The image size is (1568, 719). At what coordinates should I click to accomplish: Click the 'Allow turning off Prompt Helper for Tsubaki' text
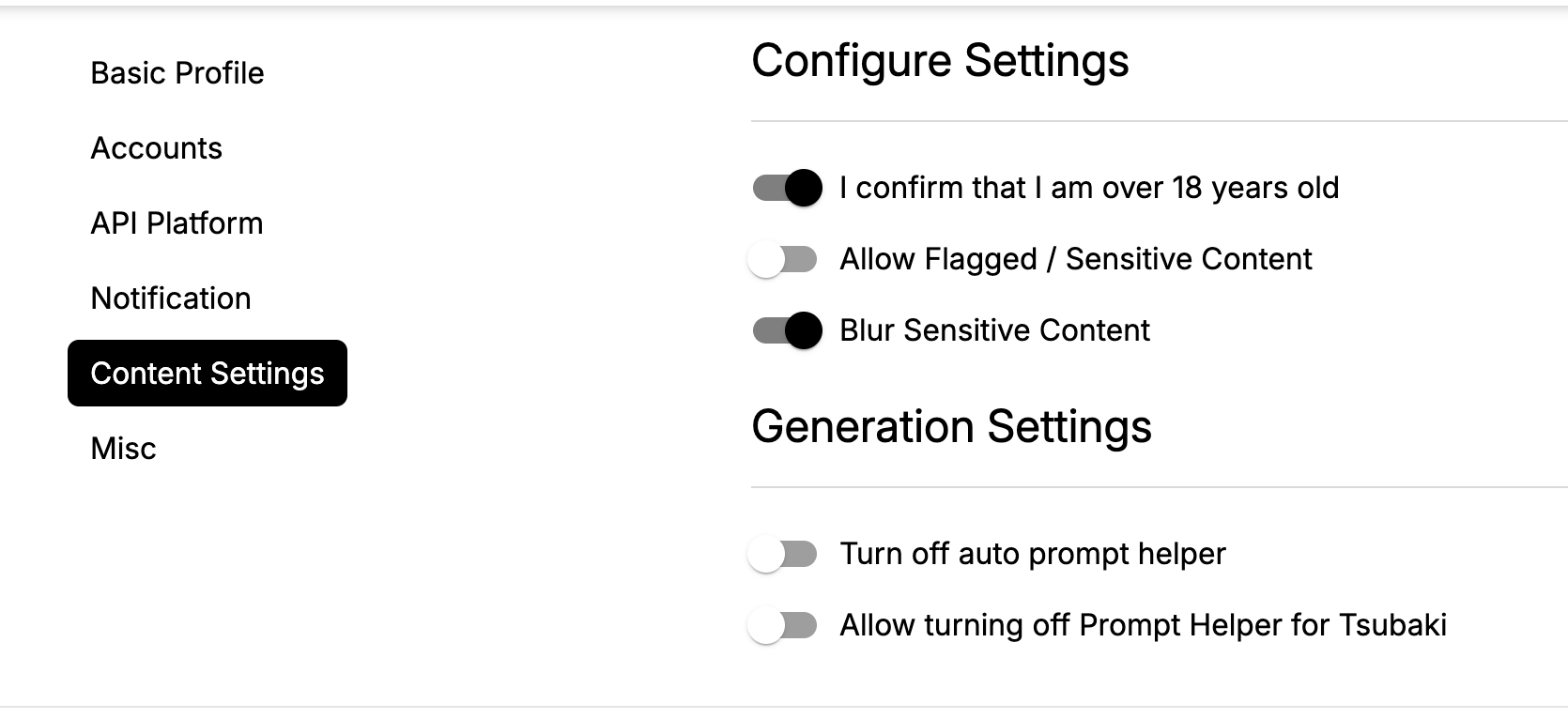point(1144,625)
